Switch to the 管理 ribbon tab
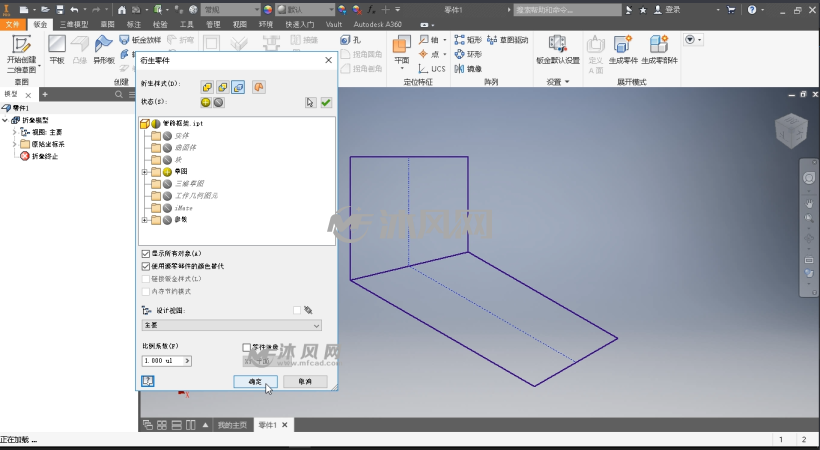This screenshot has height=450, width=820. (x=213, y=24)
